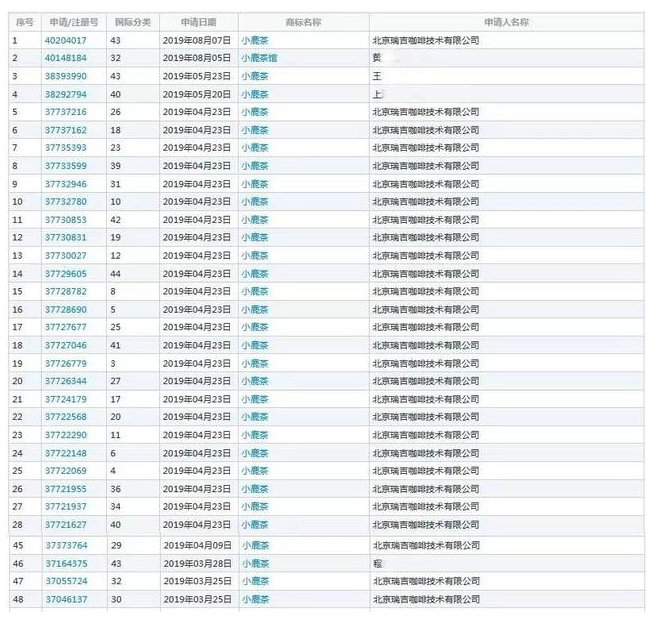Click the 小鹿茶馆 trademark name link
Viewport: 658px width, 622px height.
point(259,59)
